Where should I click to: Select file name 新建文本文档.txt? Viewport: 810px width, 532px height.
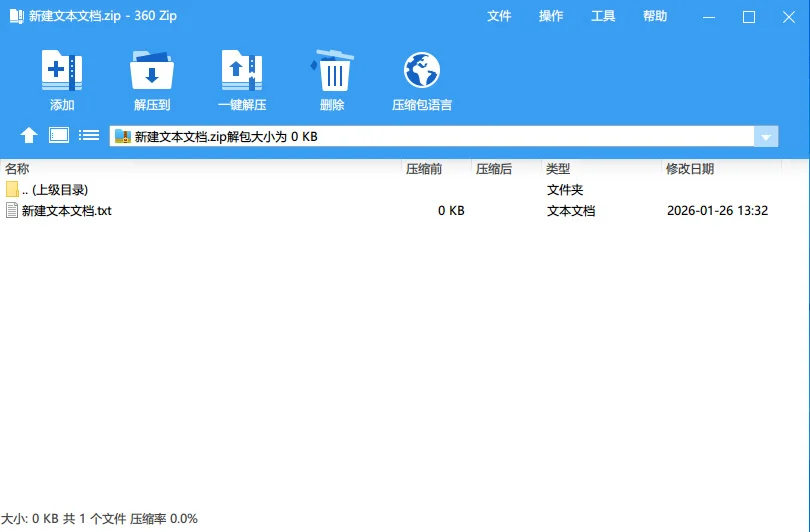(x=67, y=211)
